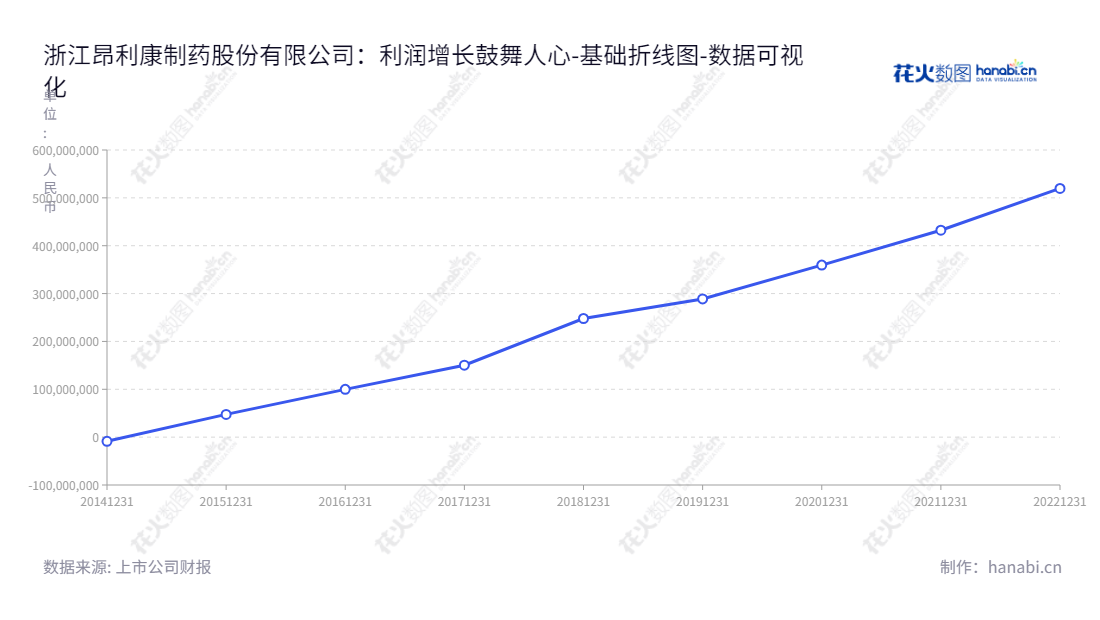1100x620 pixels.
Task: Click the 20211231 data point marker
Action: tap(941, 230)
